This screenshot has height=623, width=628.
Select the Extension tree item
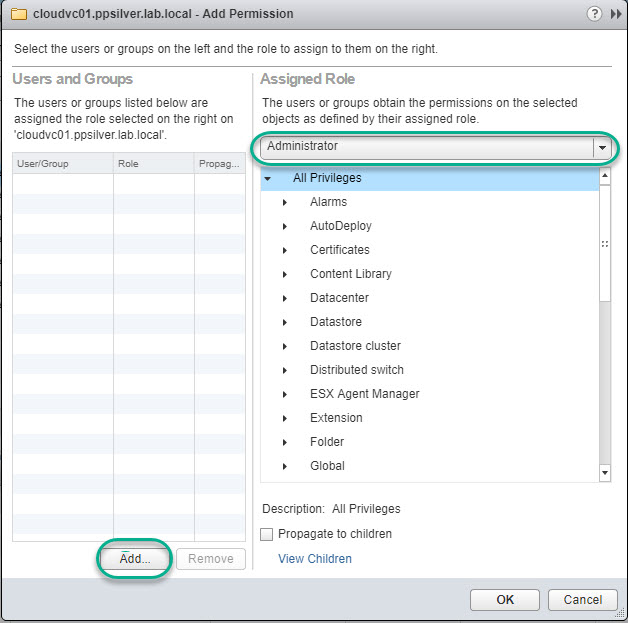tap(336, 418)
